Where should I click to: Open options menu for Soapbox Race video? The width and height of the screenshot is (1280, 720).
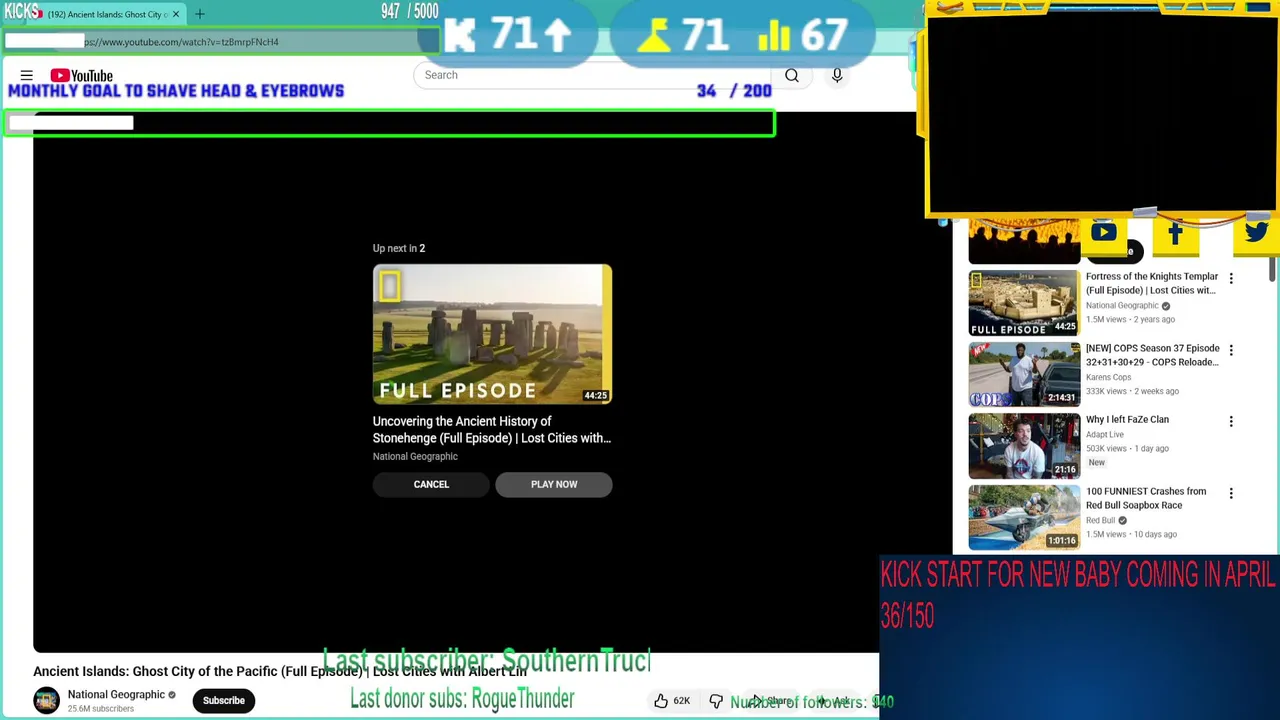point(1231,493)
